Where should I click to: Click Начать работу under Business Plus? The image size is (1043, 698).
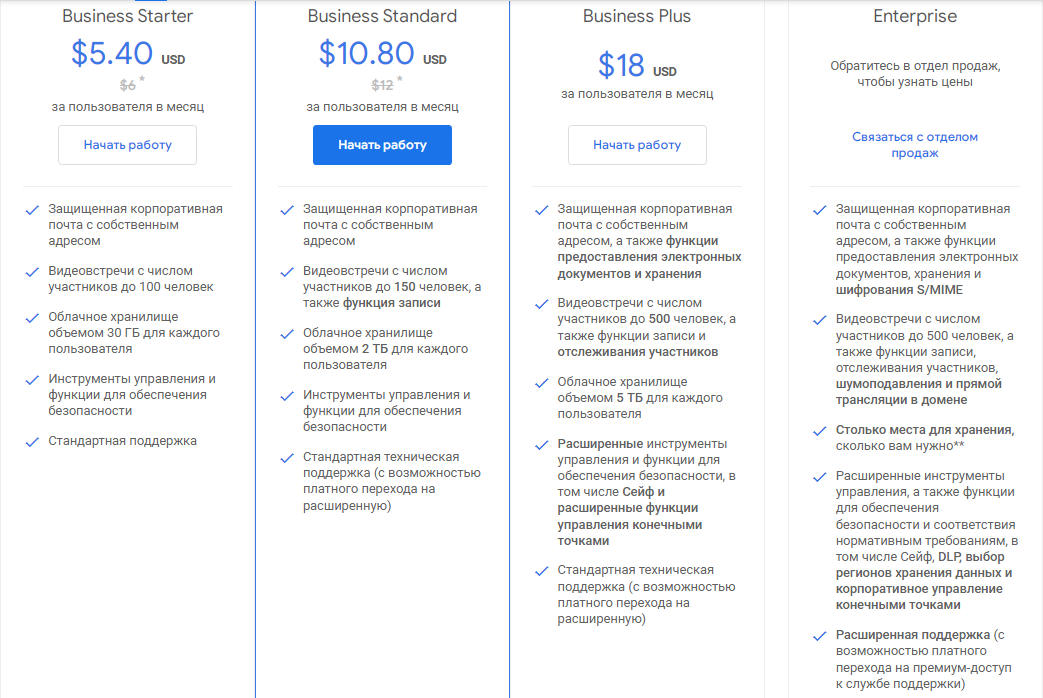[x=637, y=144]
